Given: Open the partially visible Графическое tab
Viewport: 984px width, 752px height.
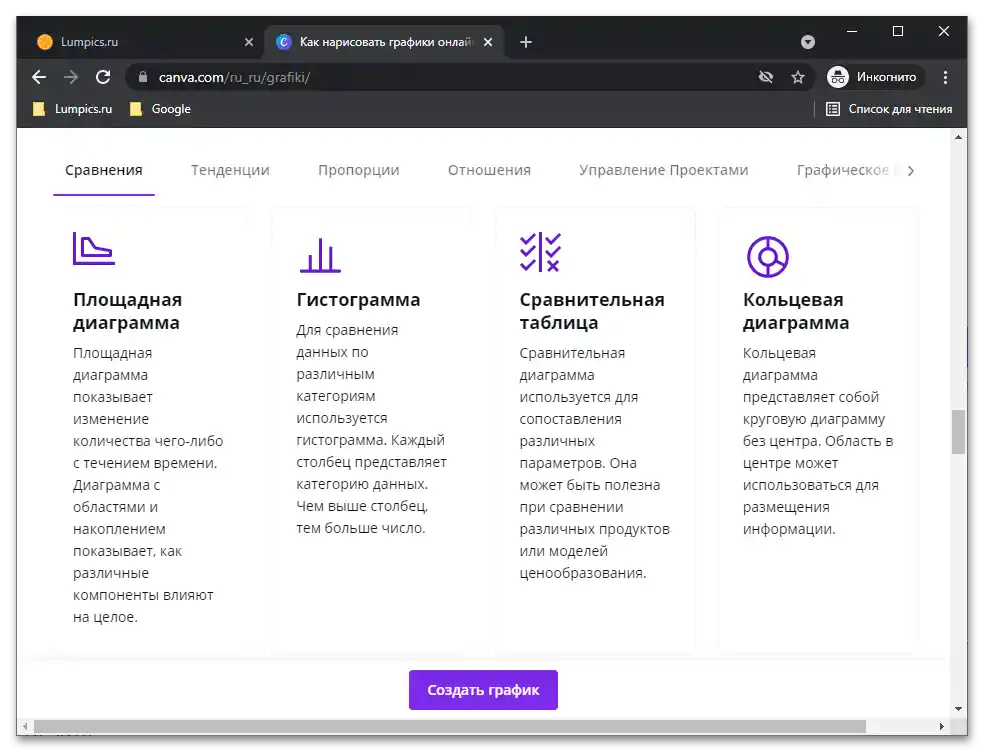Looking at the screenshot, I should 842,170.
